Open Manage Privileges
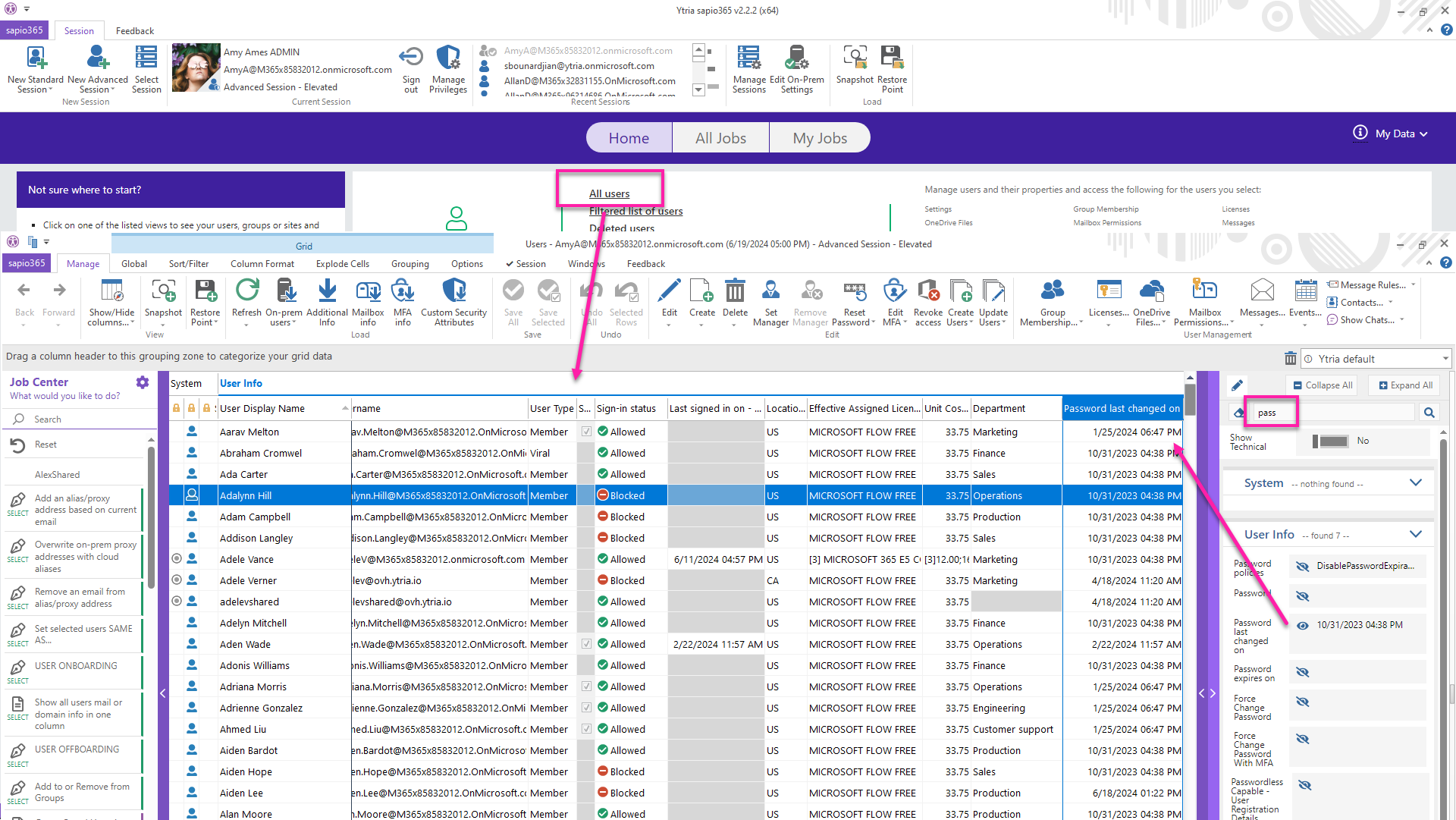 tap(448, 69)
